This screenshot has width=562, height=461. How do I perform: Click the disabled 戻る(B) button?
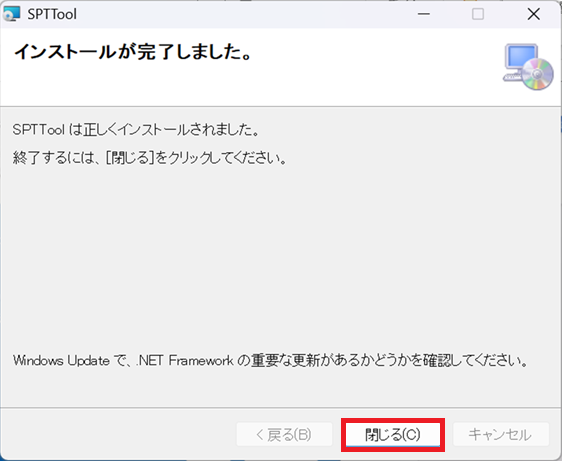click(284, 434)
